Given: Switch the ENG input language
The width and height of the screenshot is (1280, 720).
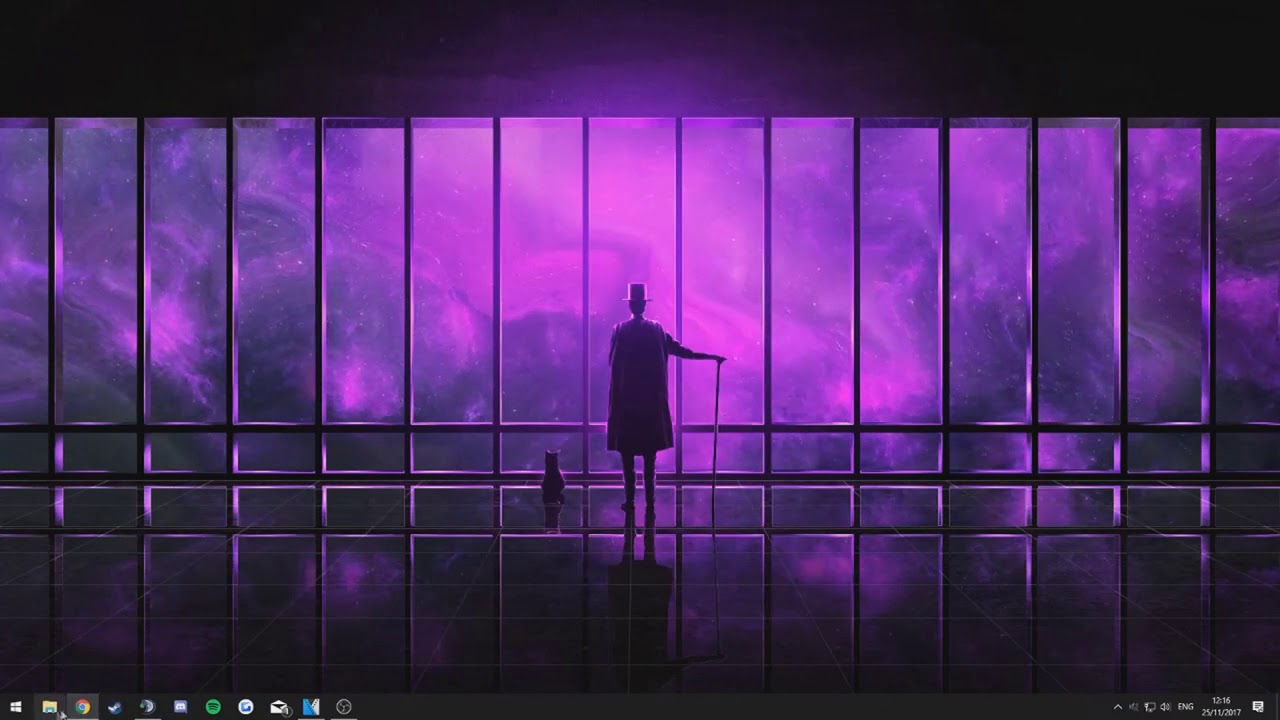Looking at the screenshot, I should 1186,707.
